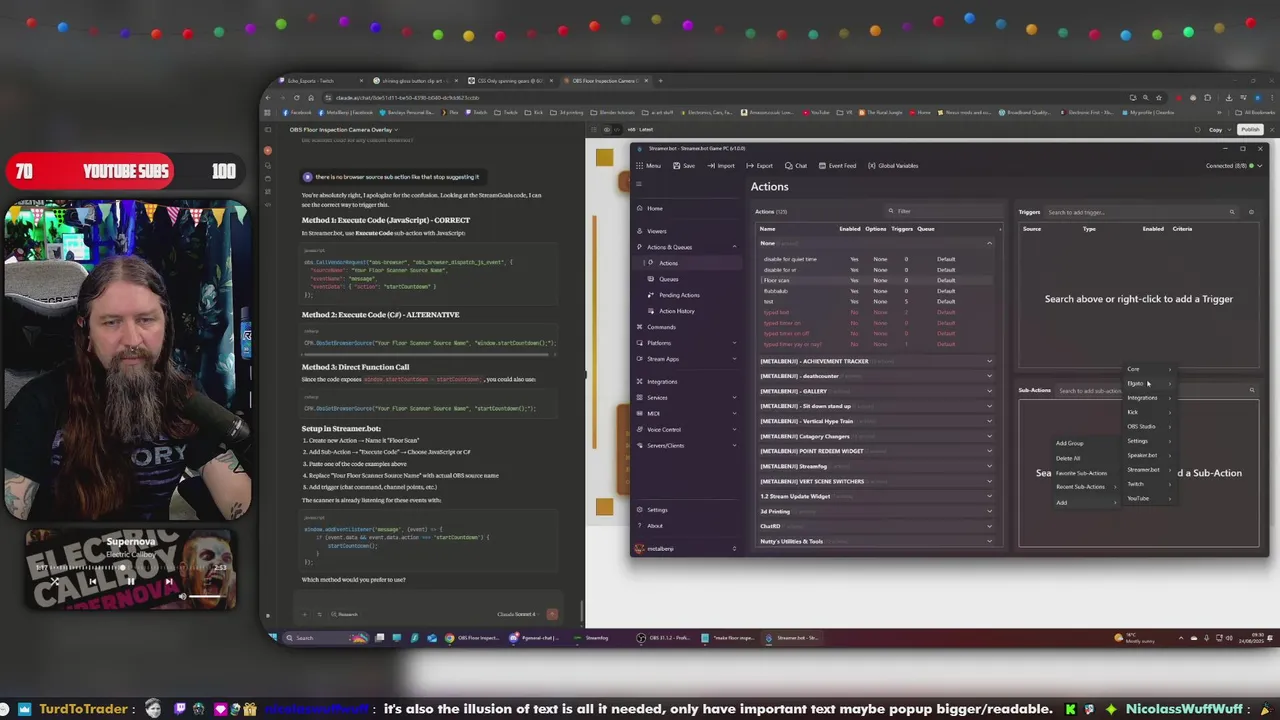Open the Streamer.bot Menu button
Screen dimensions: 1280x720
click(x=648, y=166)
